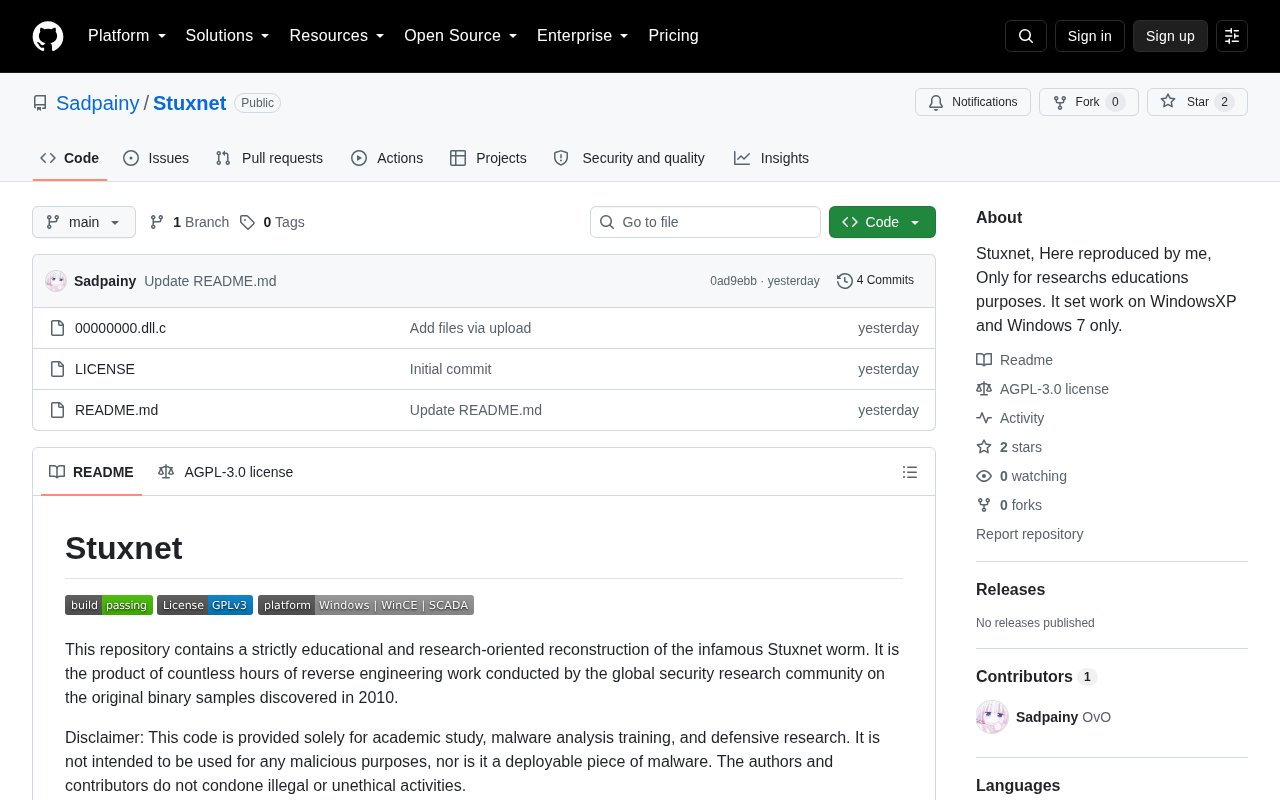Expand the Open Source menu

pos(461,36)
